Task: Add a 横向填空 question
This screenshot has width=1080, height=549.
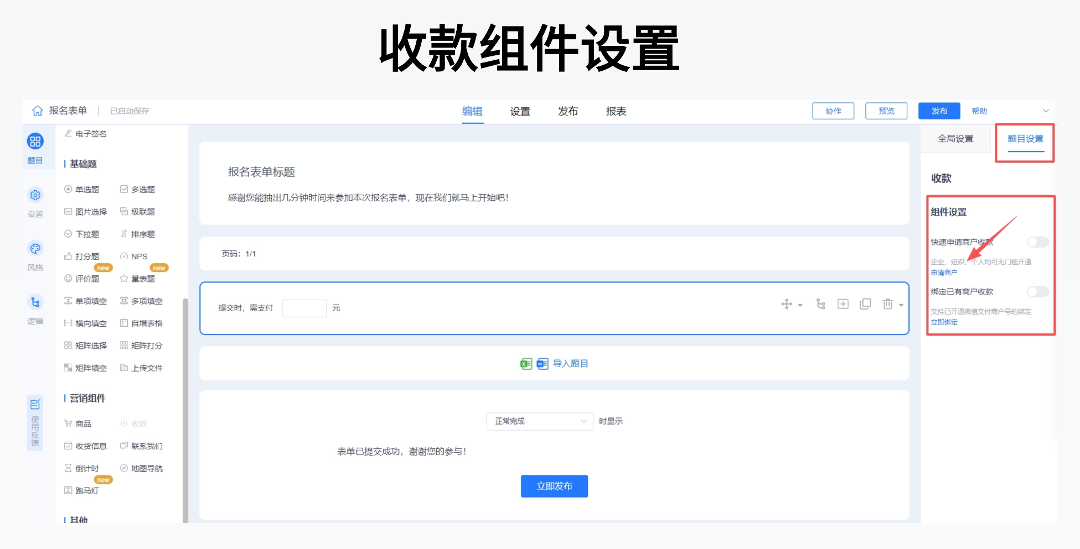Action: coord(85,323)
